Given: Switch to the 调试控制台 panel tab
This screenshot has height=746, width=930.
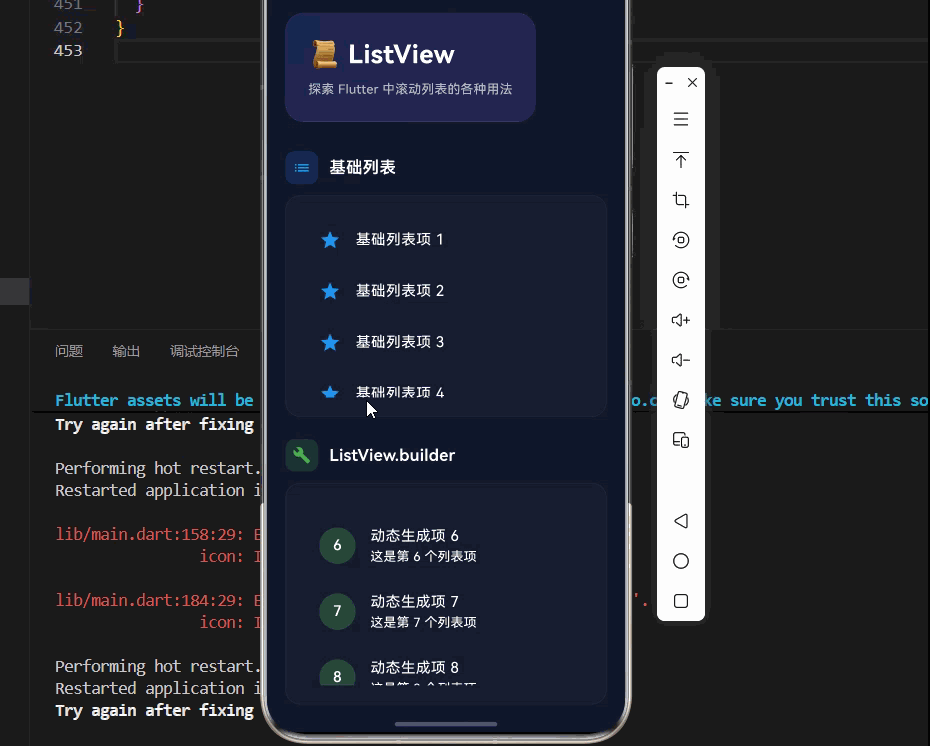Looking at the screenshot, I should coord(204,351).
